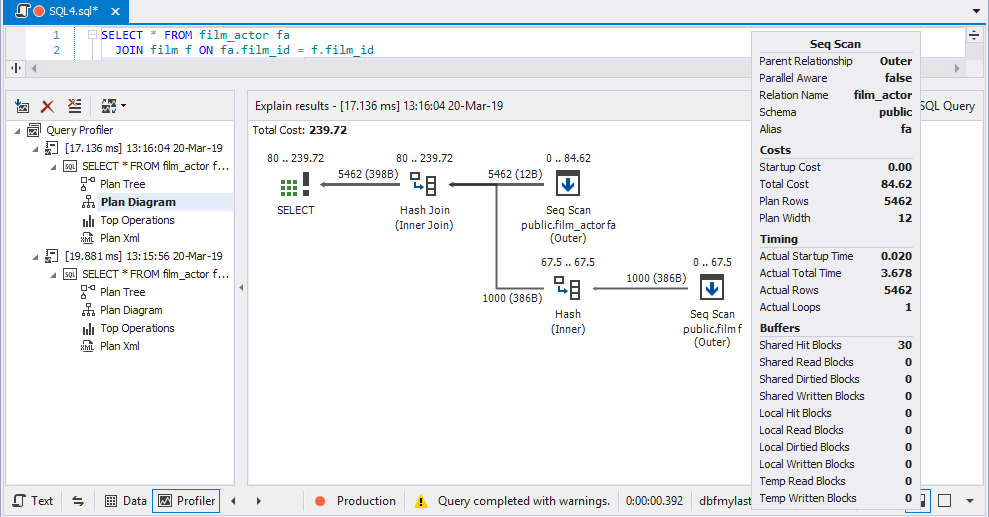Switch to the Data view tab
The image size is (989, 517).
[x=125, y=501]
